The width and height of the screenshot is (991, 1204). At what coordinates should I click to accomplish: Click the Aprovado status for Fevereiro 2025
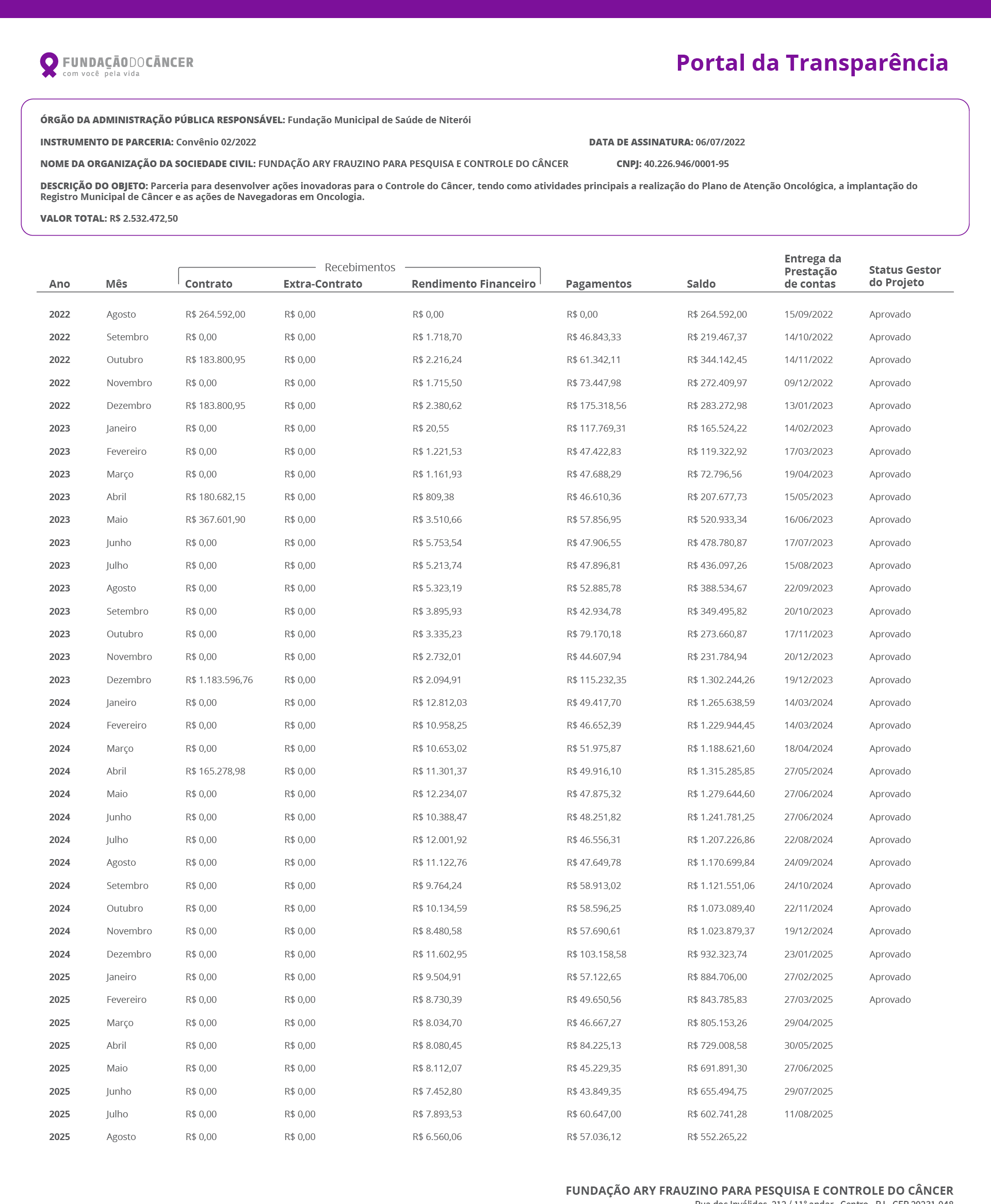889,1000
